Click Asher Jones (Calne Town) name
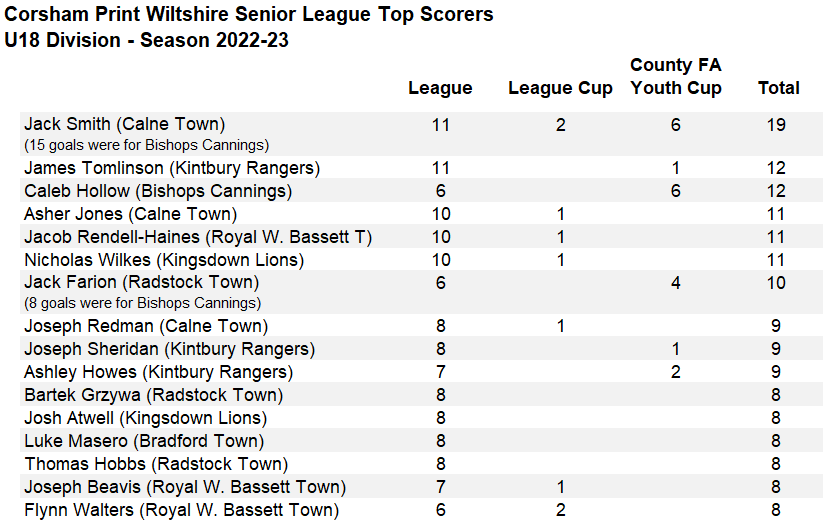 (x=130, y=214)
